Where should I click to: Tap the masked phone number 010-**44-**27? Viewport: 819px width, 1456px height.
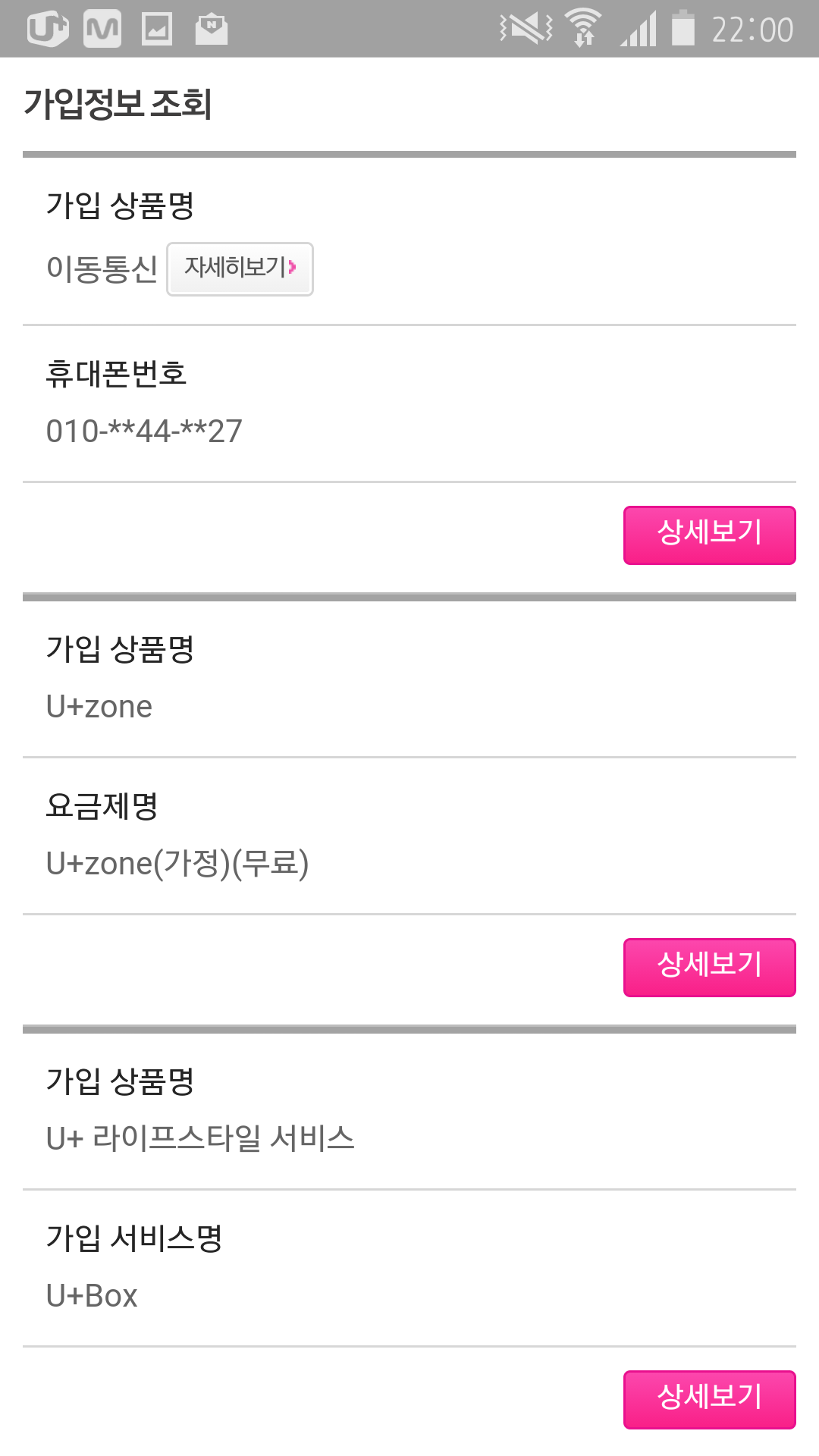144,431
